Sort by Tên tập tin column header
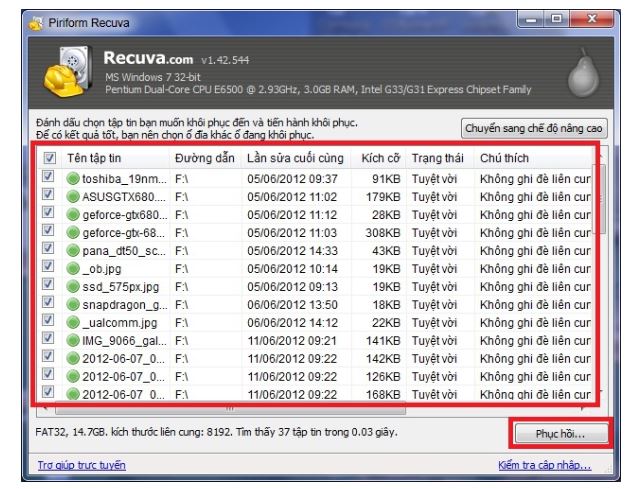 (x=116, y=158)
